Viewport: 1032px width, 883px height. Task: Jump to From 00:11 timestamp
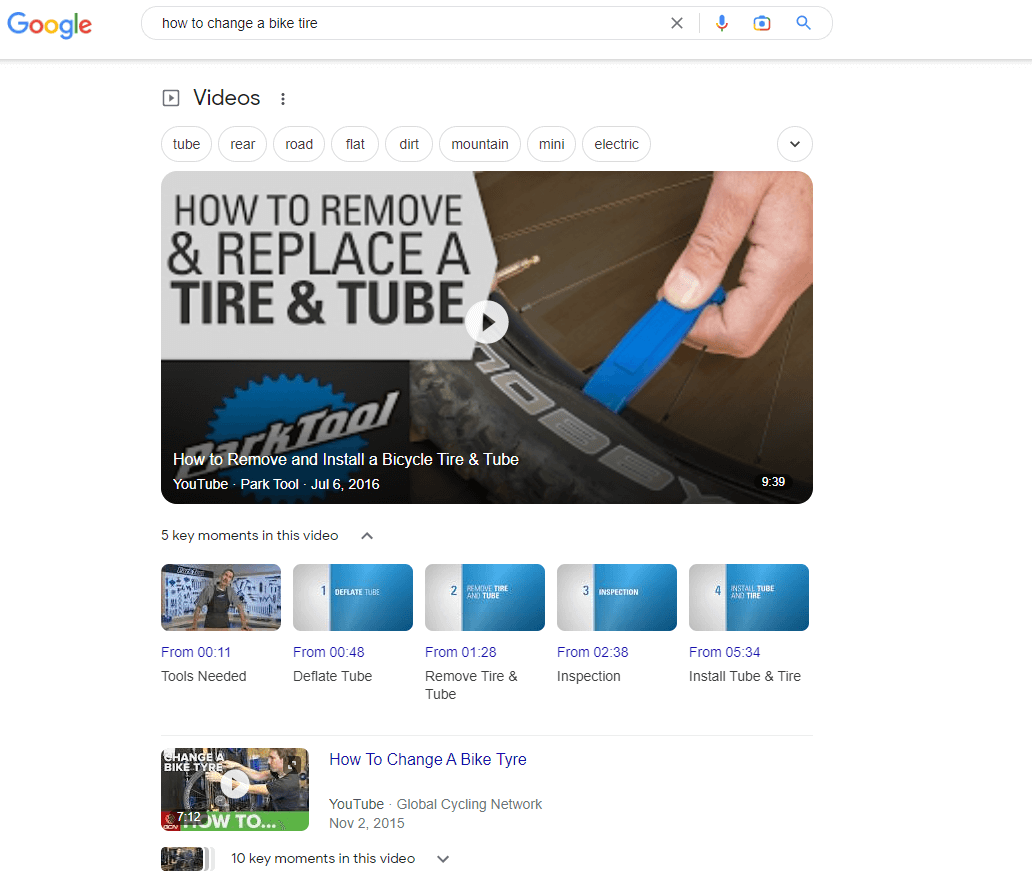196,652
